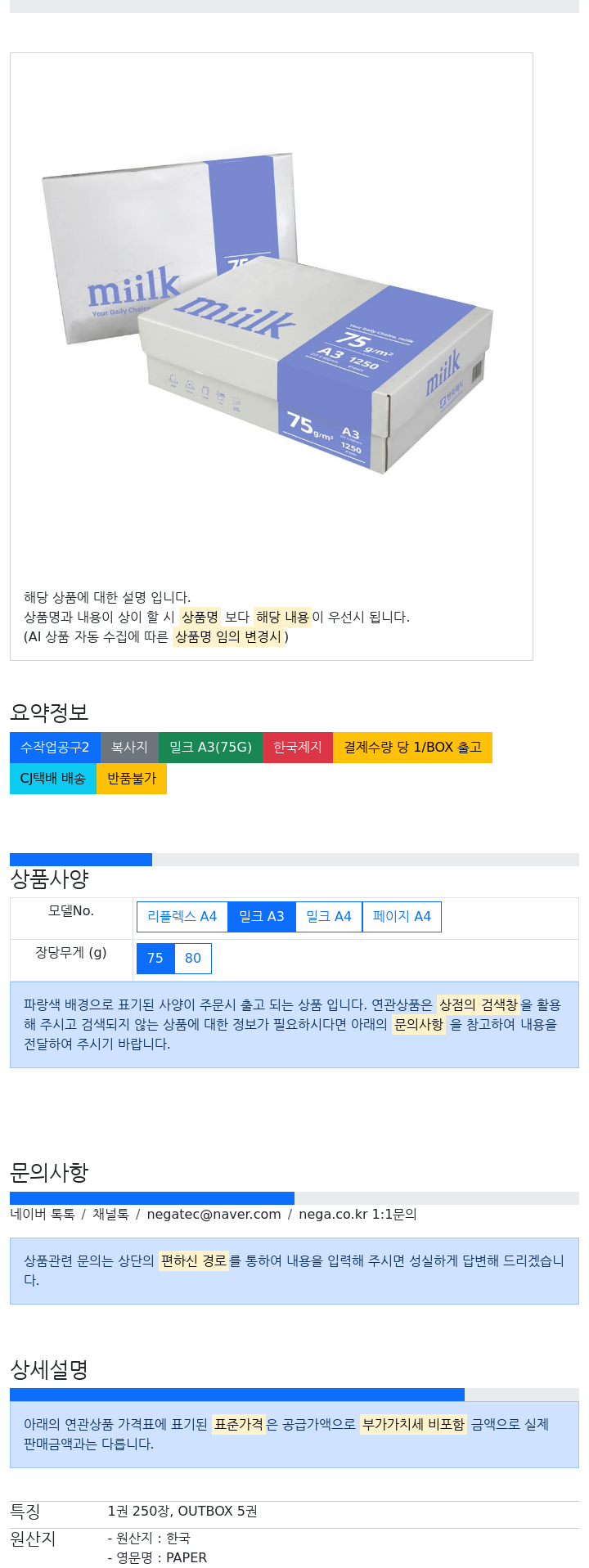Choose model option 밀크 A3
The image size is (589, 1568).
coord(262,917)
